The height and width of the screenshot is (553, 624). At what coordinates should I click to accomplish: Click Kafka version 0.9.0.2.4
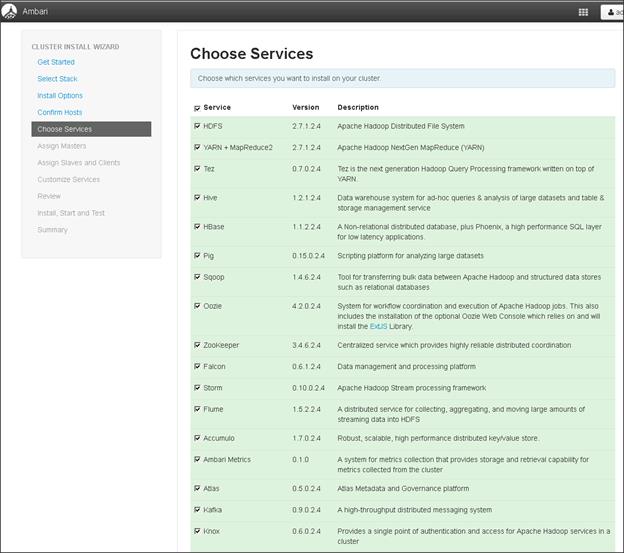point(306,510)
